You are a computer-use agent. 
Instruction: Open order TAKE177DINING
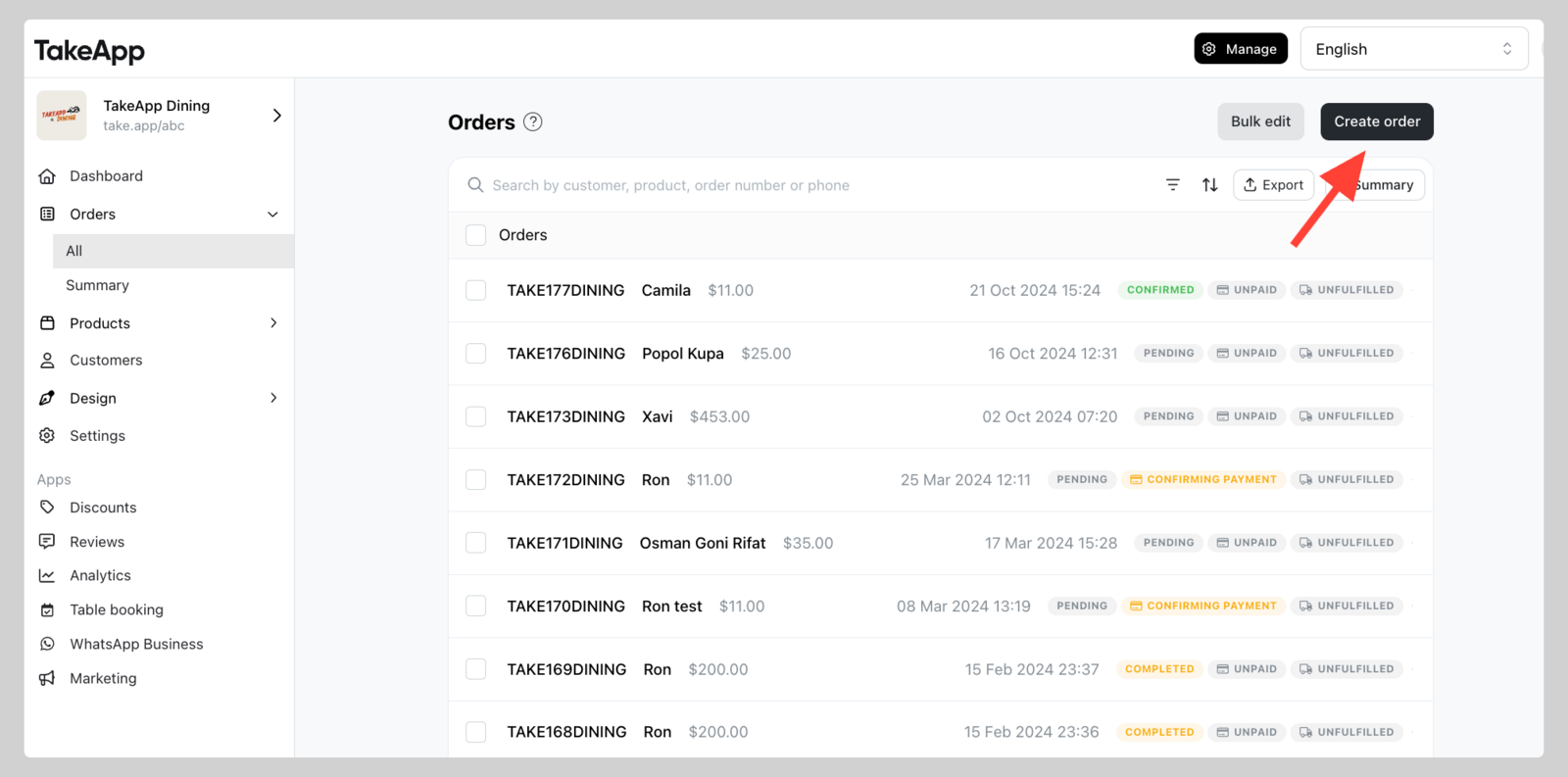565,290
